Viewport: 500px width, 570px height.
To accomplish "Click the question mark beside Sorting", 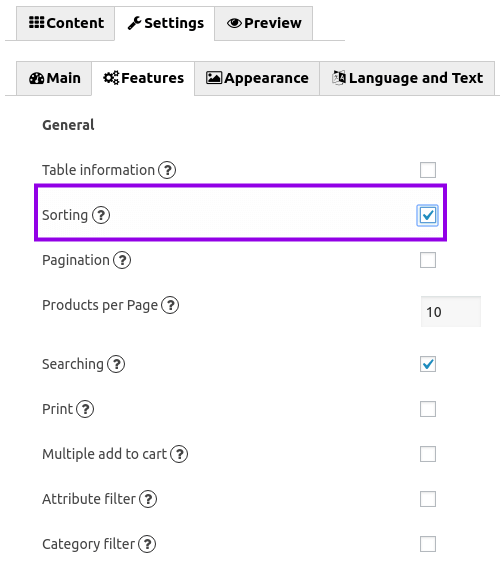I will (101, 215).
